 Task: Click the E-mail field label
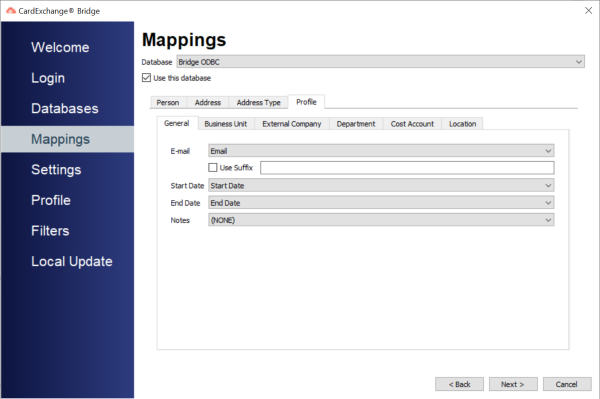[180, 151]
